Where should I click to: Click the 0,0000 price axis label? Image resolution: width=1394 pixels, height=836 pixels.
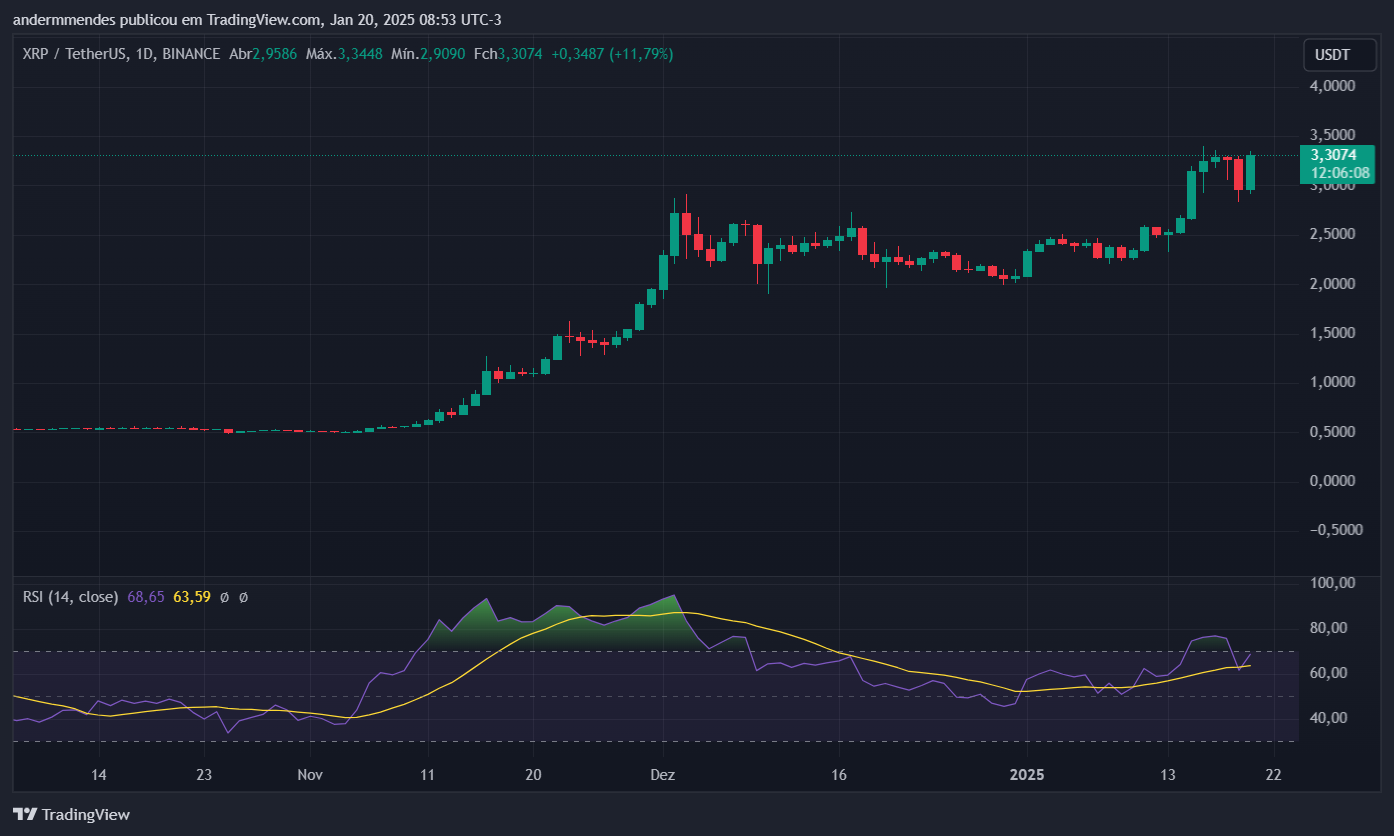click(x=1333, y=481)
